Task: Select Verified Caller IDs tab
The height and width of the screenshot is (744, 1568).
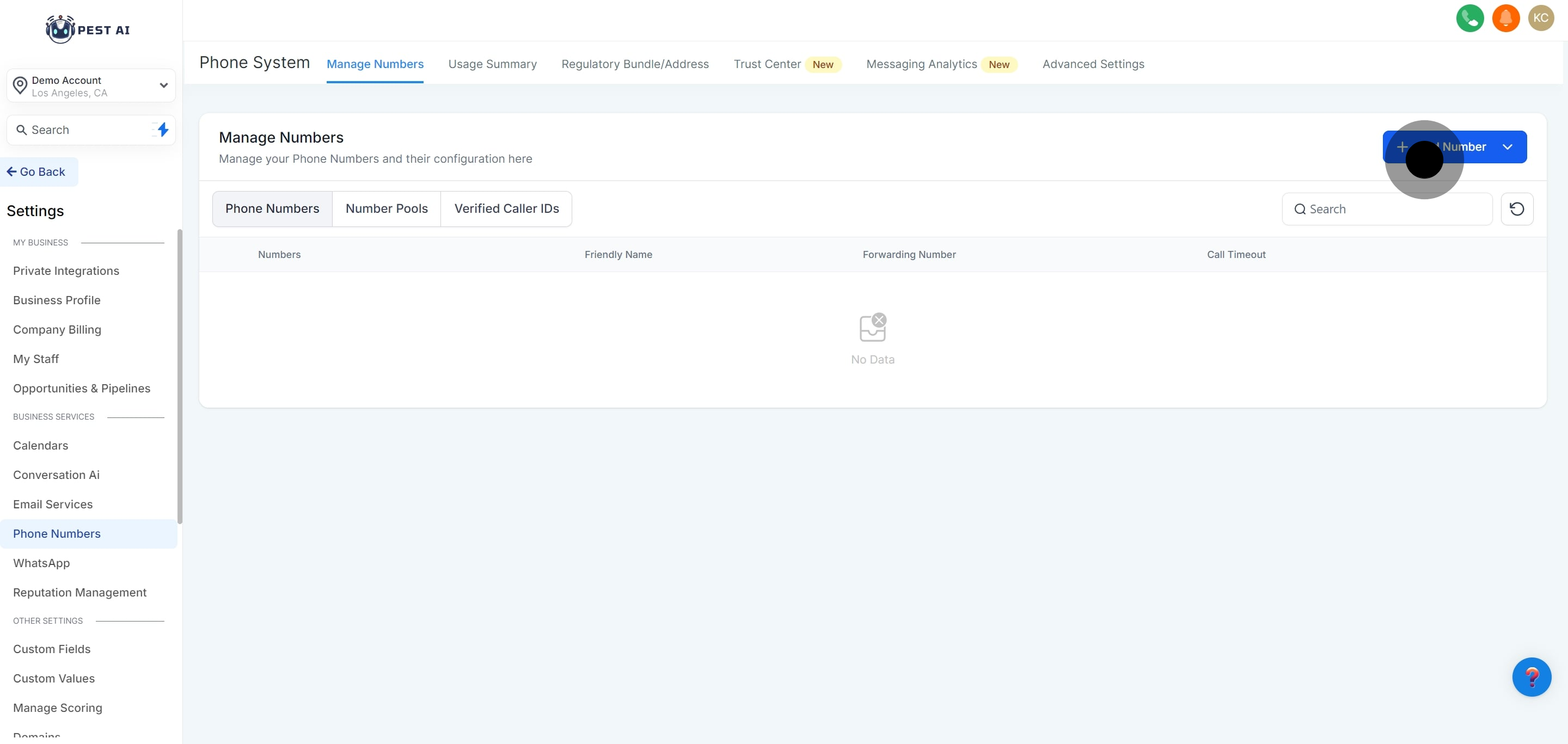Action: (506, 208)
